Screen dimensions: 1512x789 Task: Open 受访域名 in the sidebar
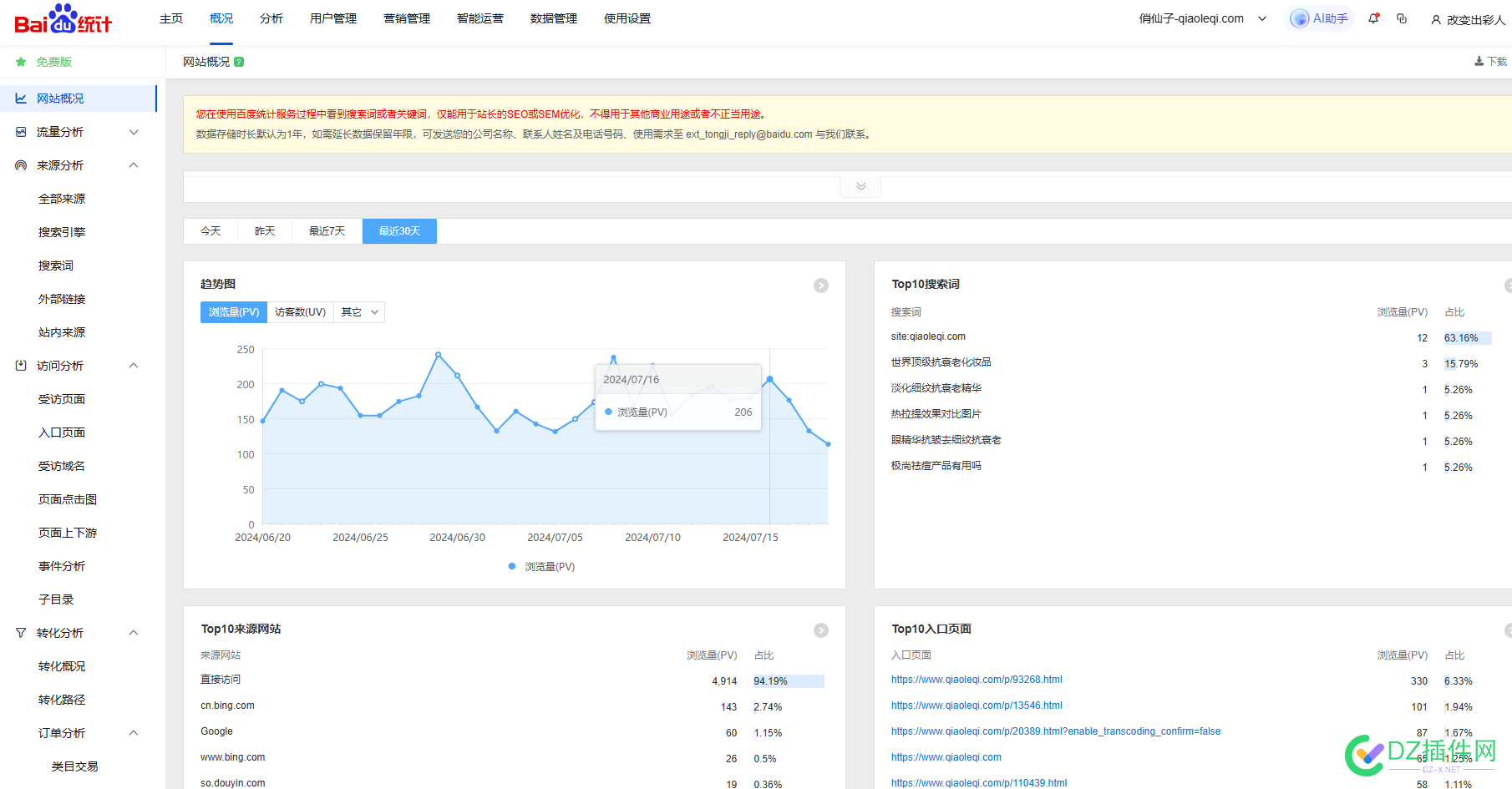tap(62, 466)
